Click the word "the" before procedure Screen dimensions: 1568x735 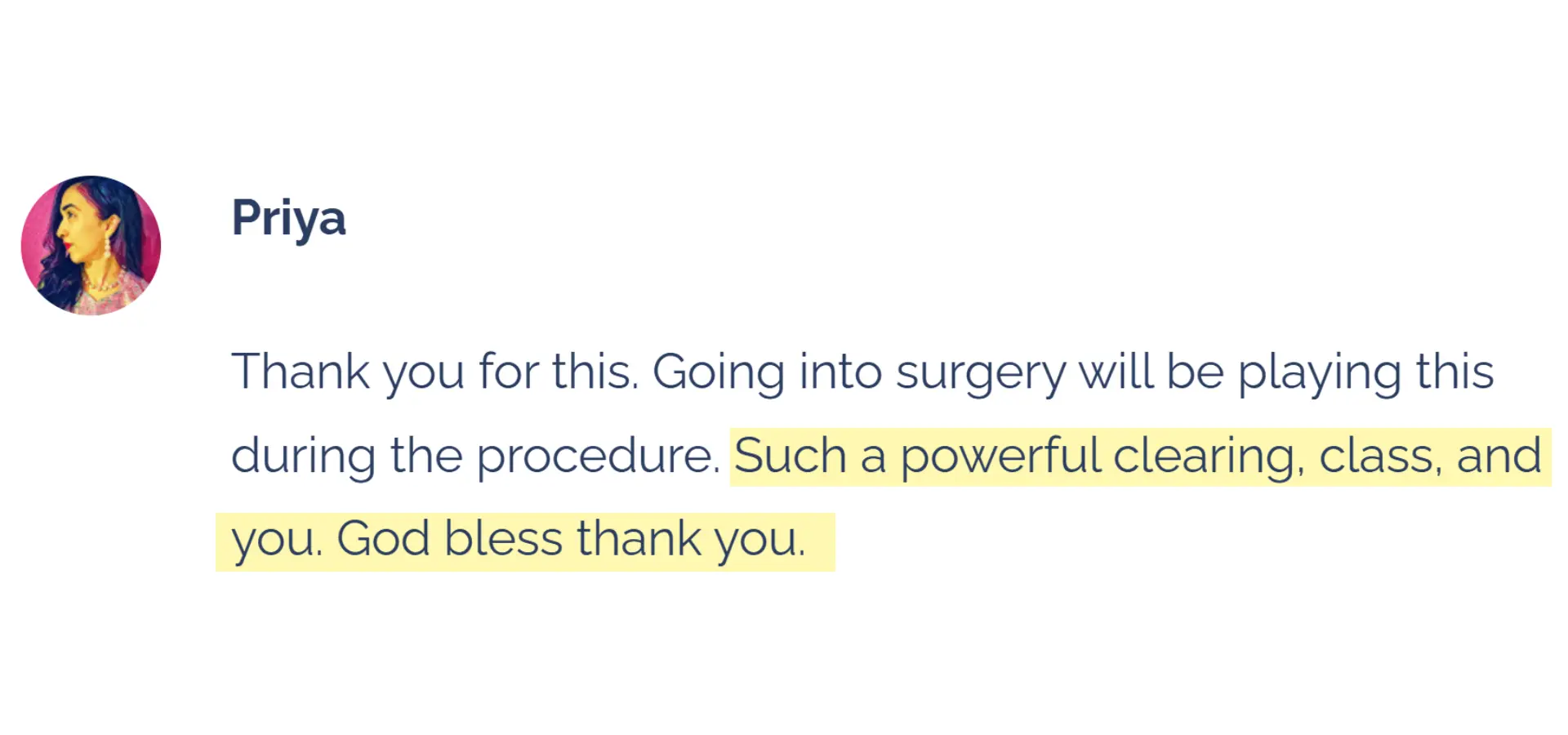click(x=426, y=456)
